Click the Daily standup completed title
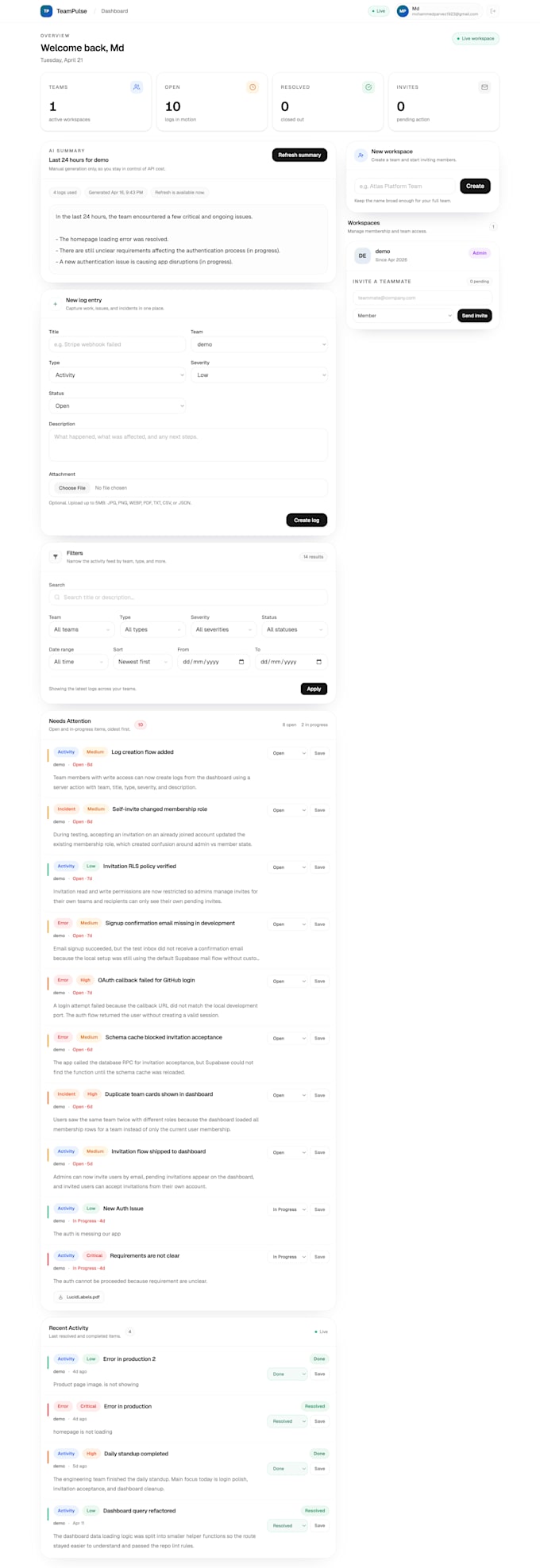The height and width of the screenshot is (1568, 540). (x=136, y=1454)
